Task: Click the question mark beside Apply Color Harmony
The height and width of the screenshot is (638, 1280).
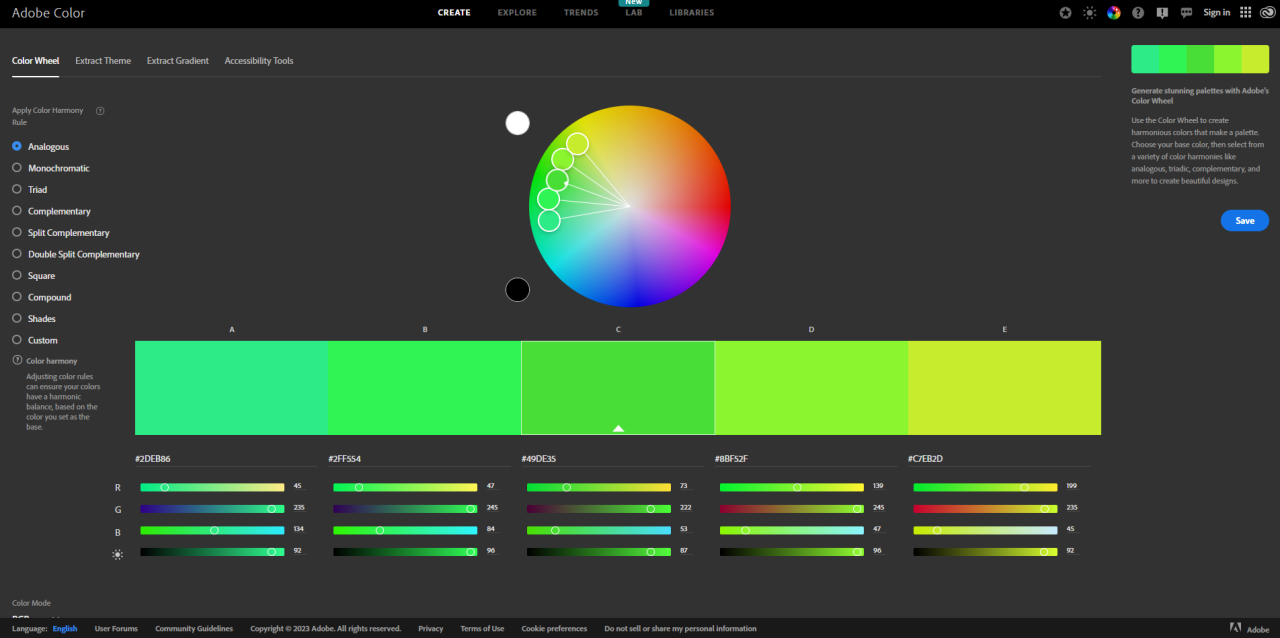Action: pos(100,110)
